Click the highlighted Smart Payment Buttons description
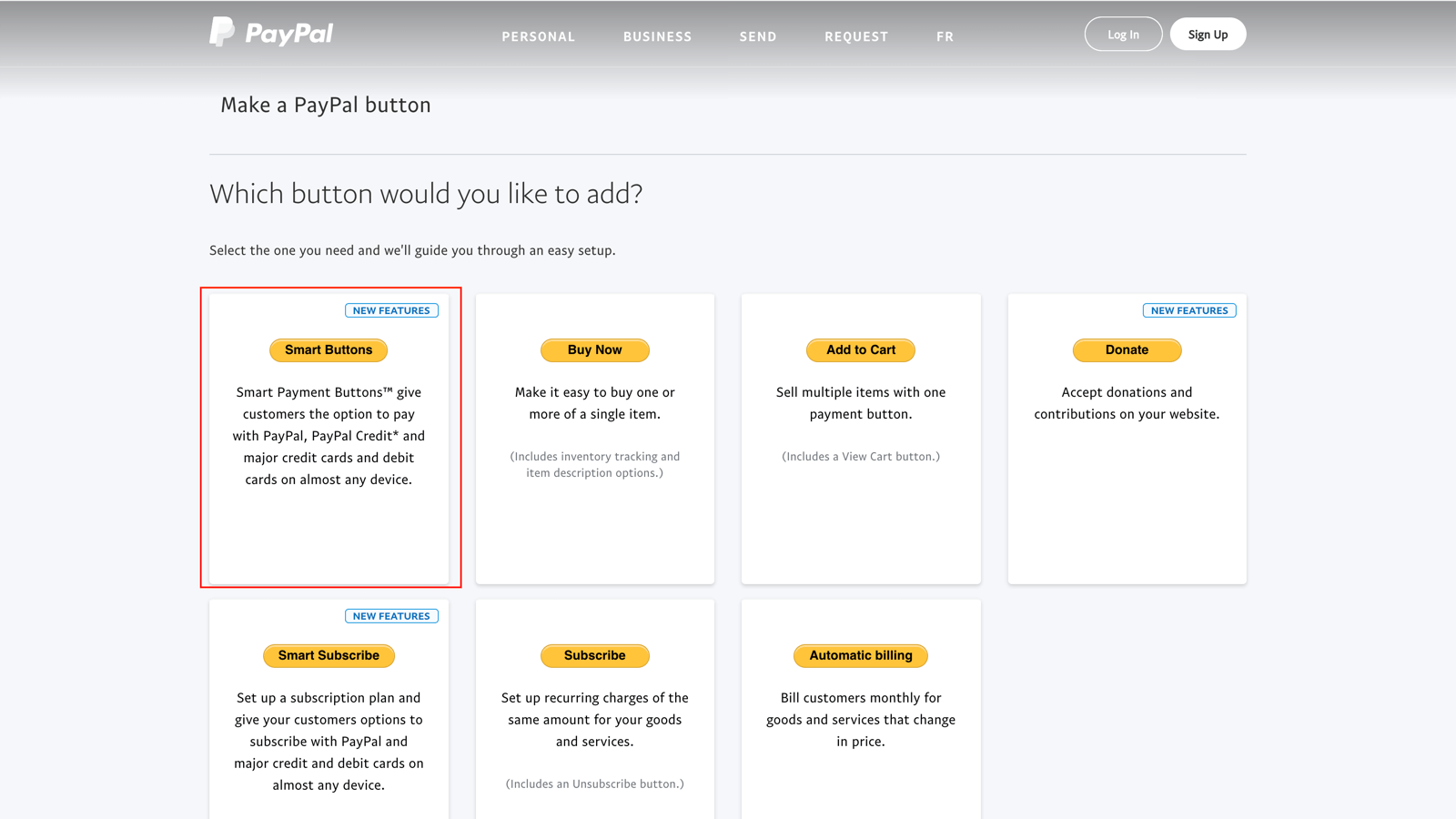1456x819 pixels. [x=329, y=435]
